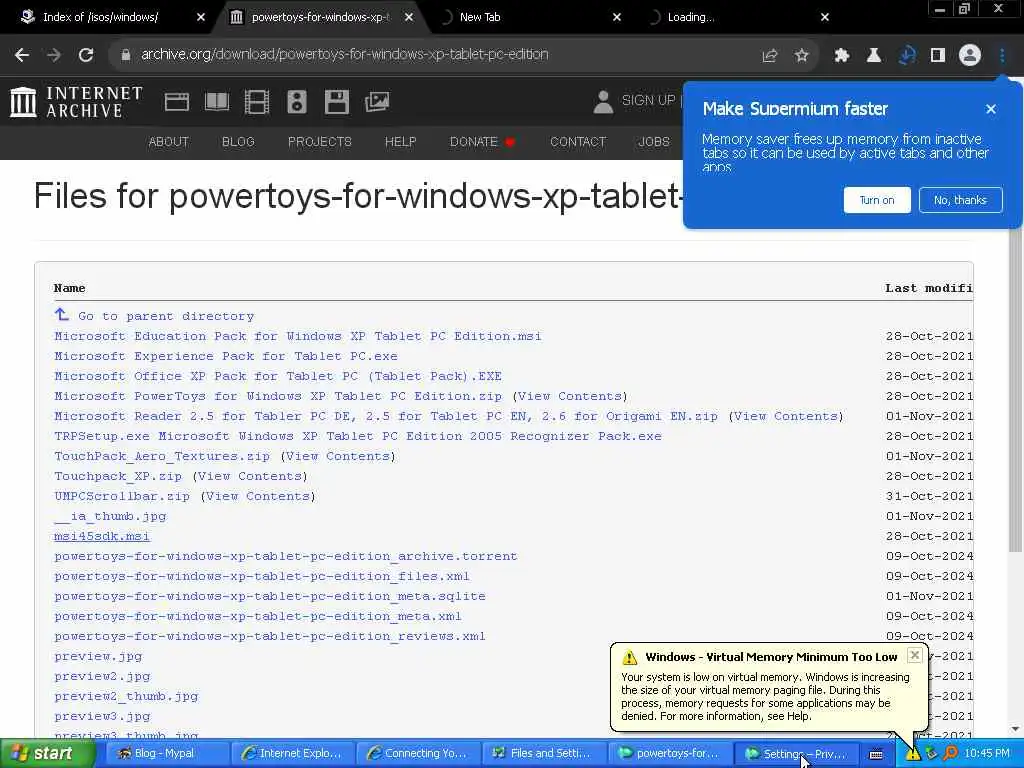Bookmark this page with the star icon
1024x768 pixels.
802,56
